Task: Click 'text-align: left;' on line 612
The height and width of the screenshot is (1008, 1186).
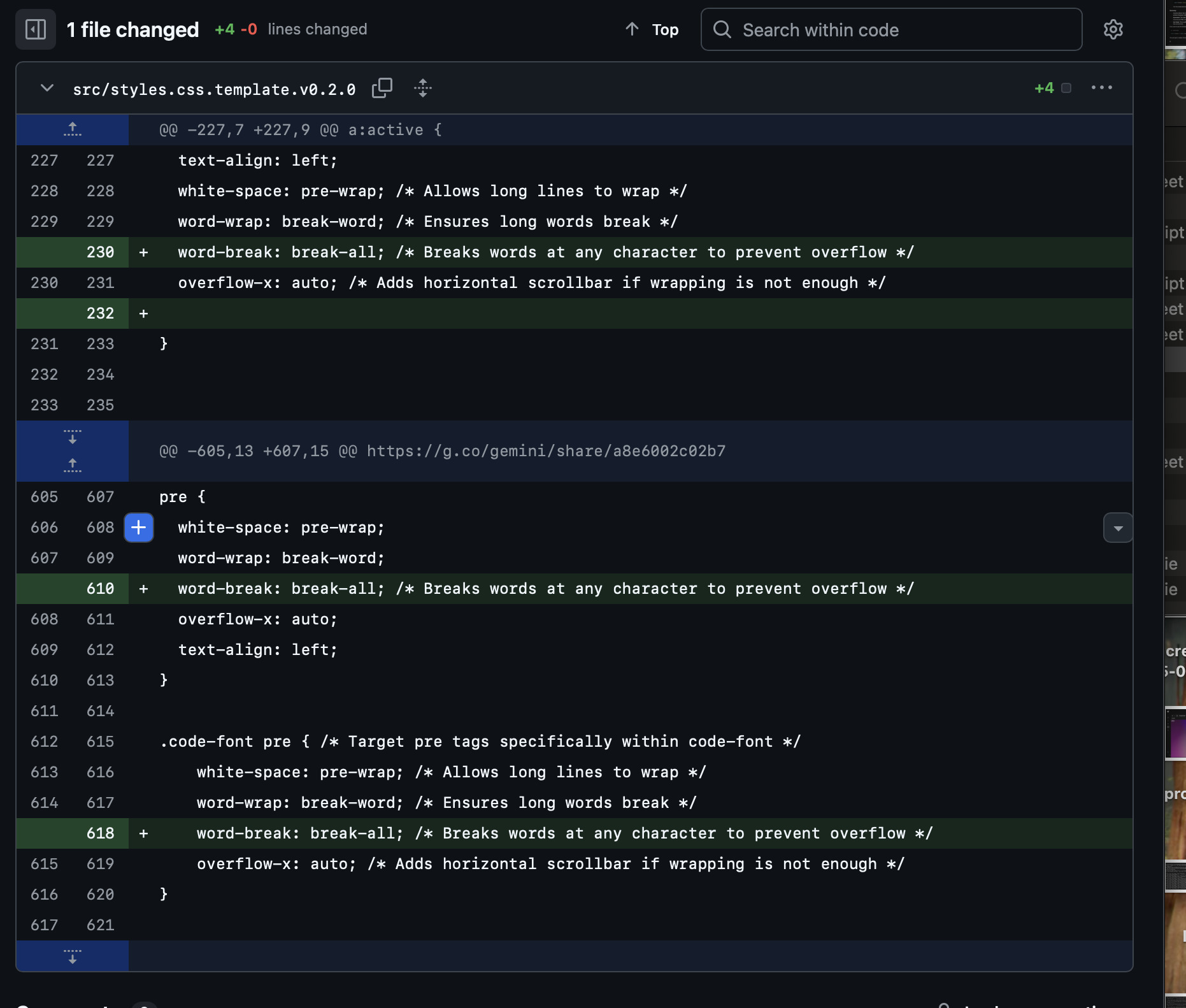Action: coord(257,650)
